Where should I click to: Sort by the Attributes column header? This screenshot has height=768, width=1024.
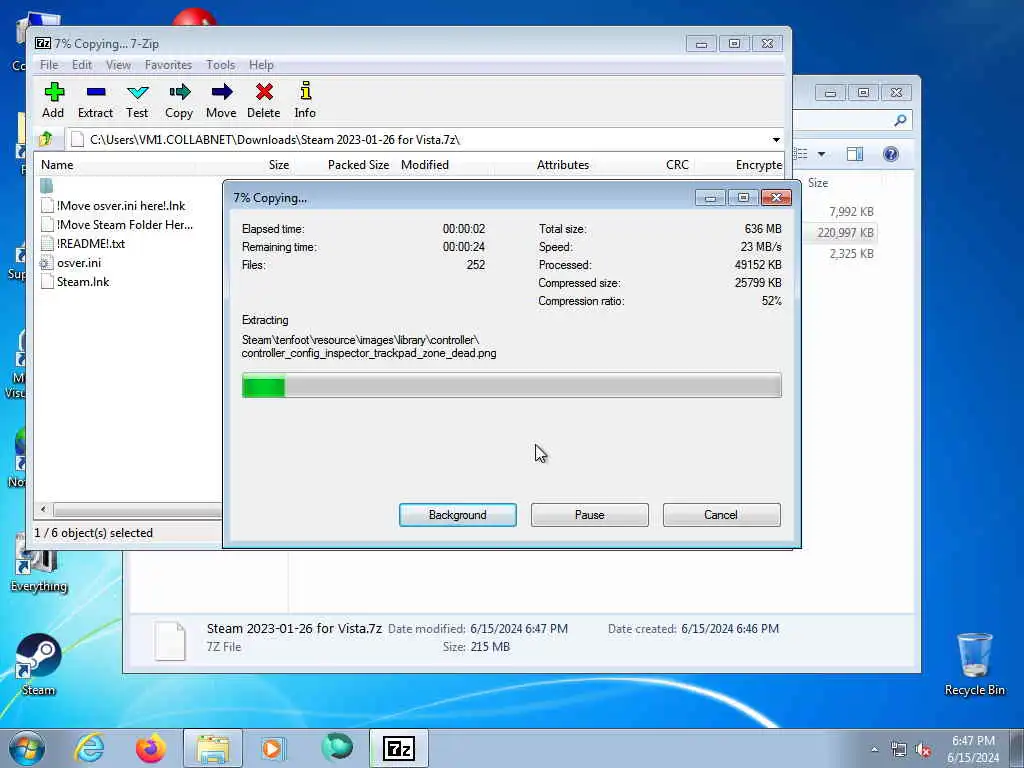(x=562, y=165)
